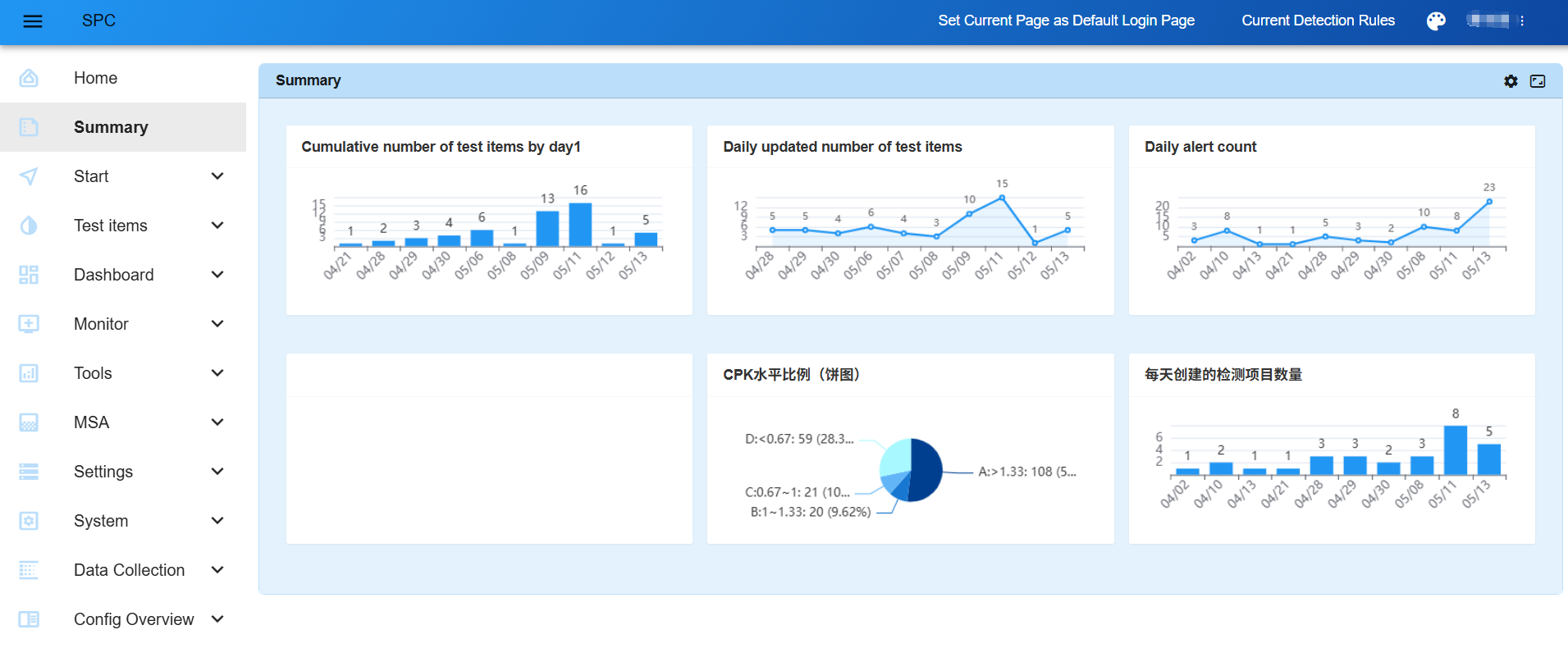The image size is (1568, 648).
Task: Click the Dashboard grid icon
Action: 29,275
